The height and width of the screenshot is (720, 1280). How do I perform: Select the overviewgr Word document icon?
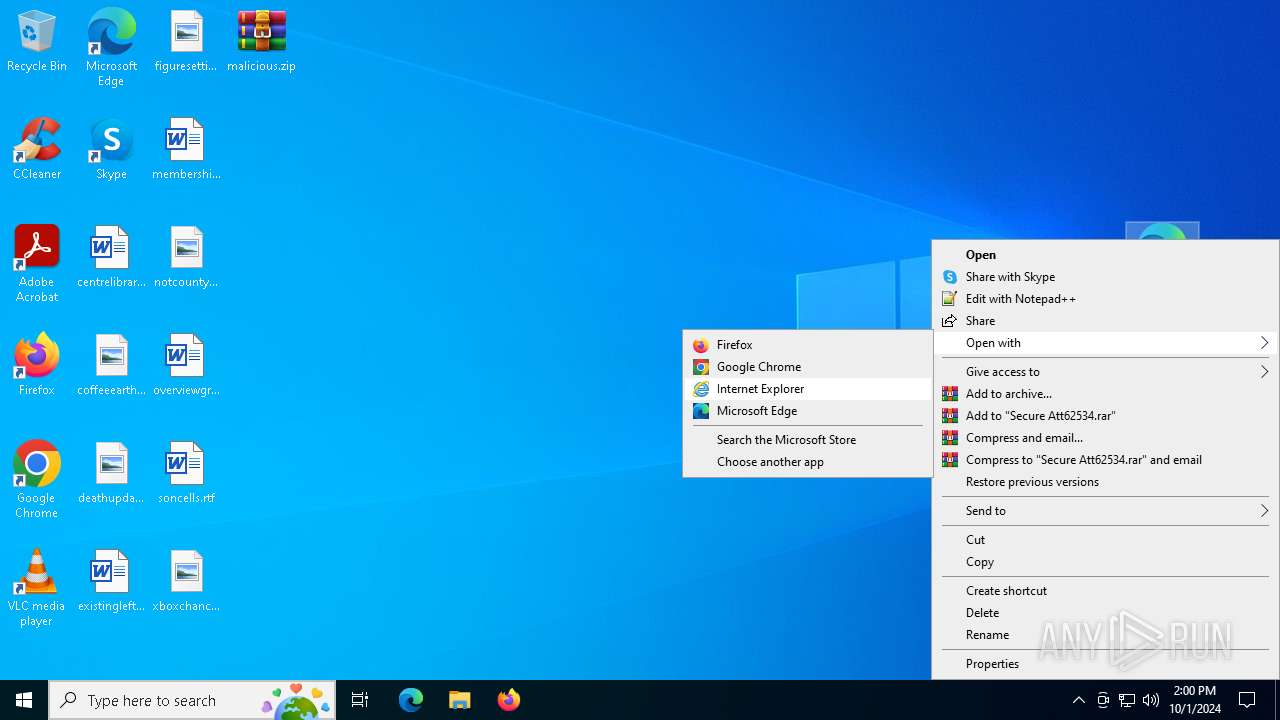coord(186,366)
